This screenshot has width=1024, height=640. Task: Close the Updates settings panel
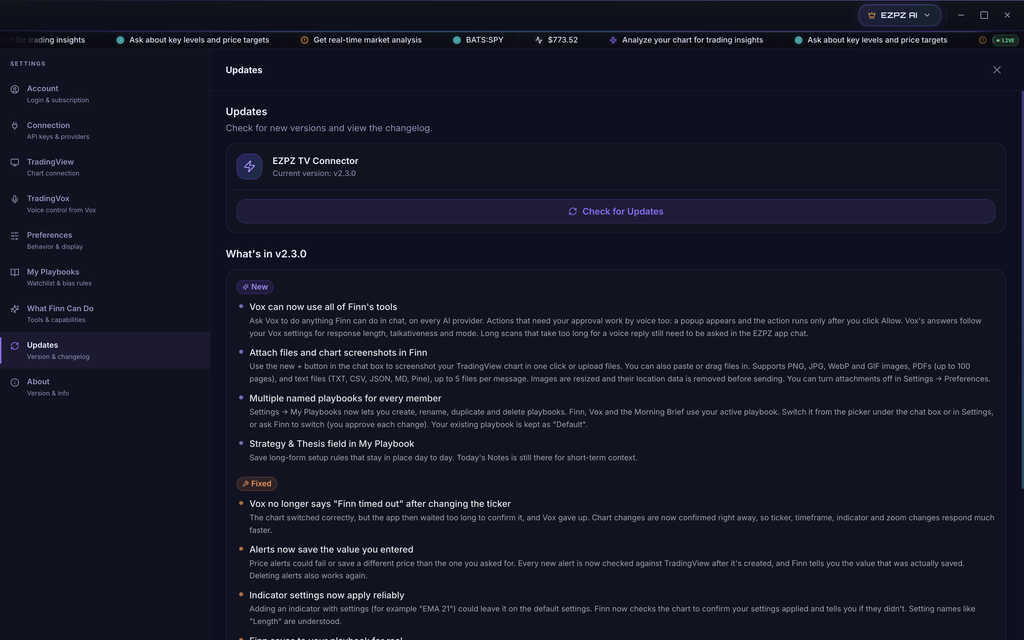(x=997, y=70)
